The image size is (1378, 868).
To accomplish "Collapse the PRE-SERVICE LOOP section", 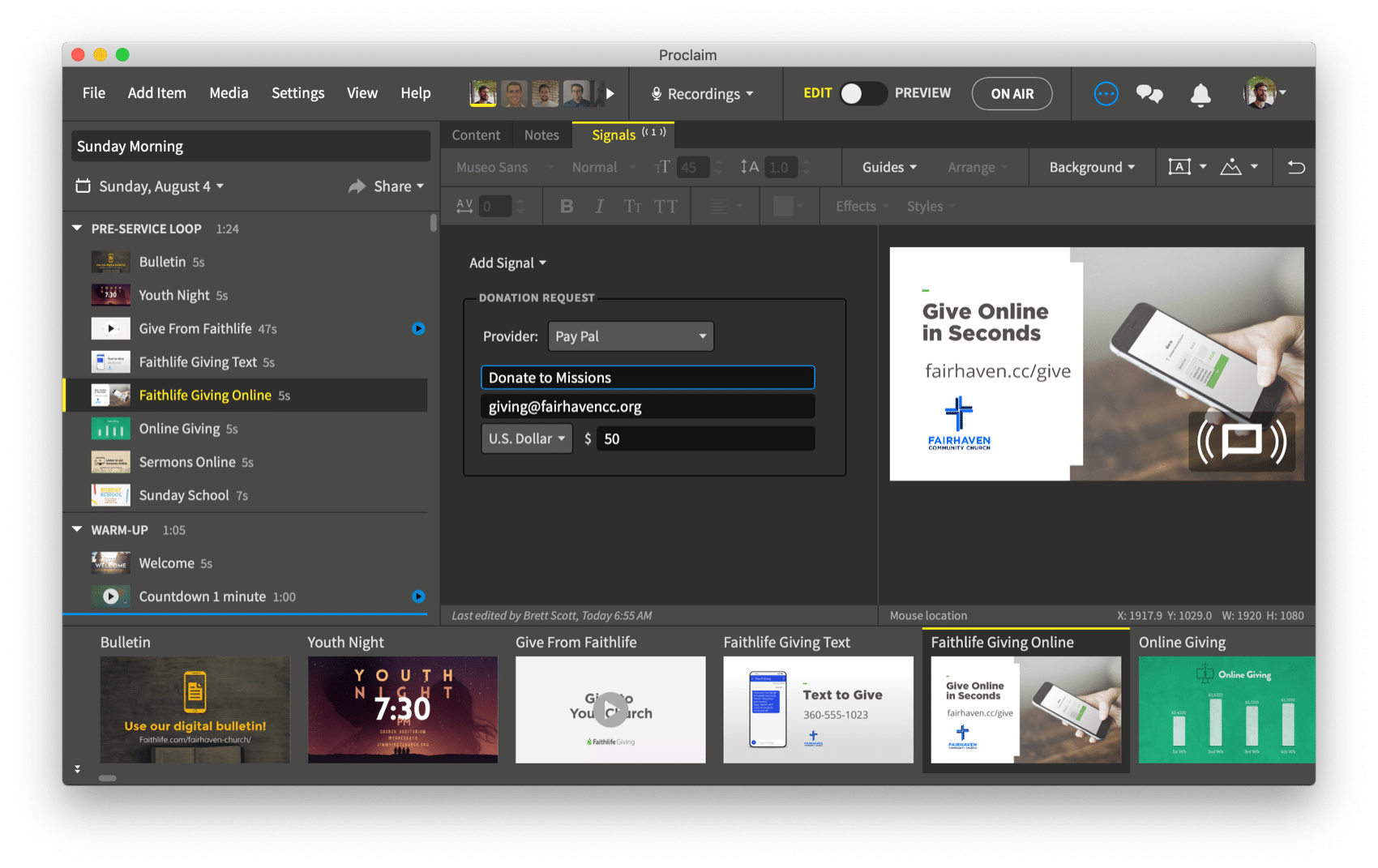I will click(77, 229).
